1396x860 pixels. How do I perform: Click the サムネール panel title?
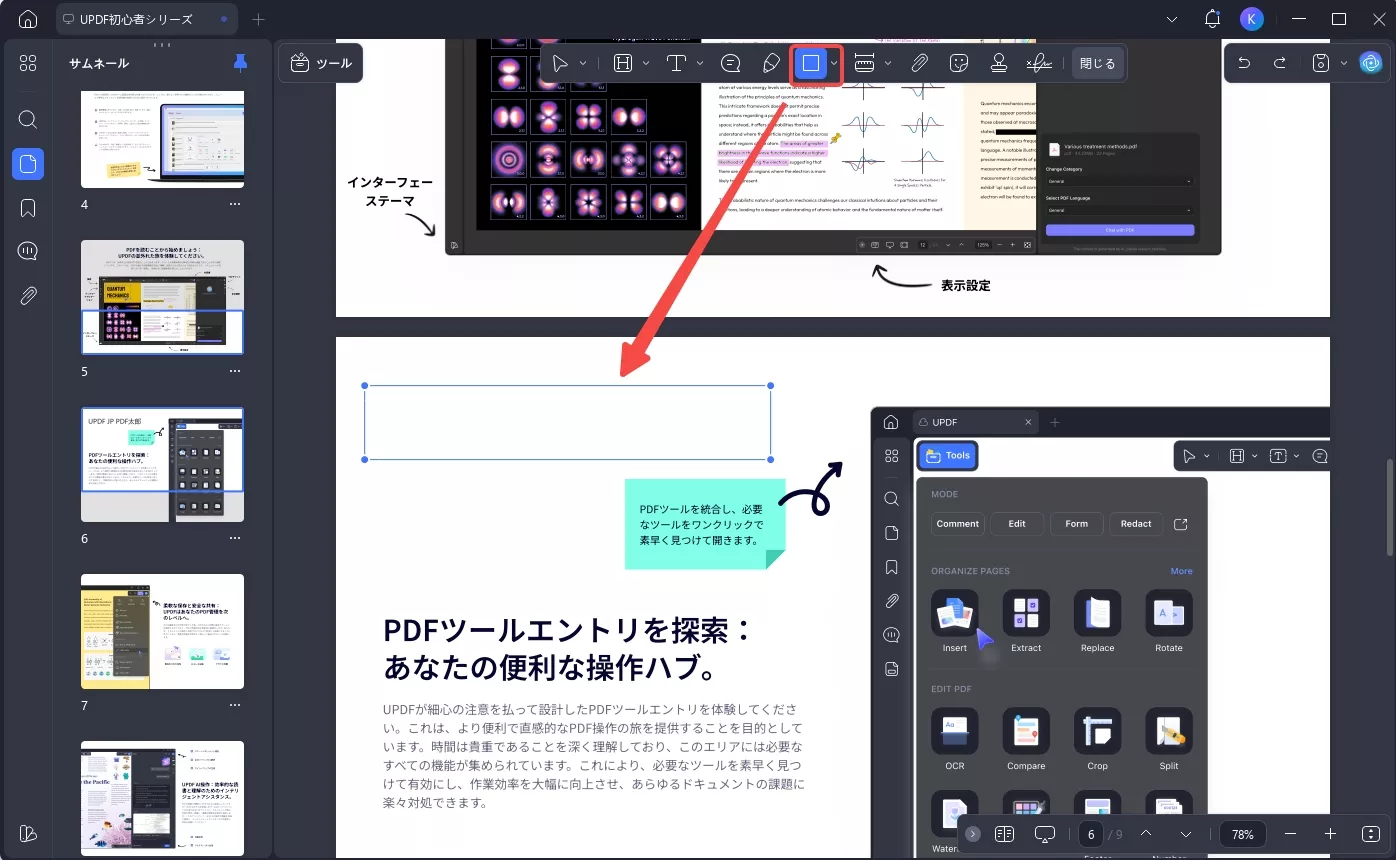pos(99,63)
